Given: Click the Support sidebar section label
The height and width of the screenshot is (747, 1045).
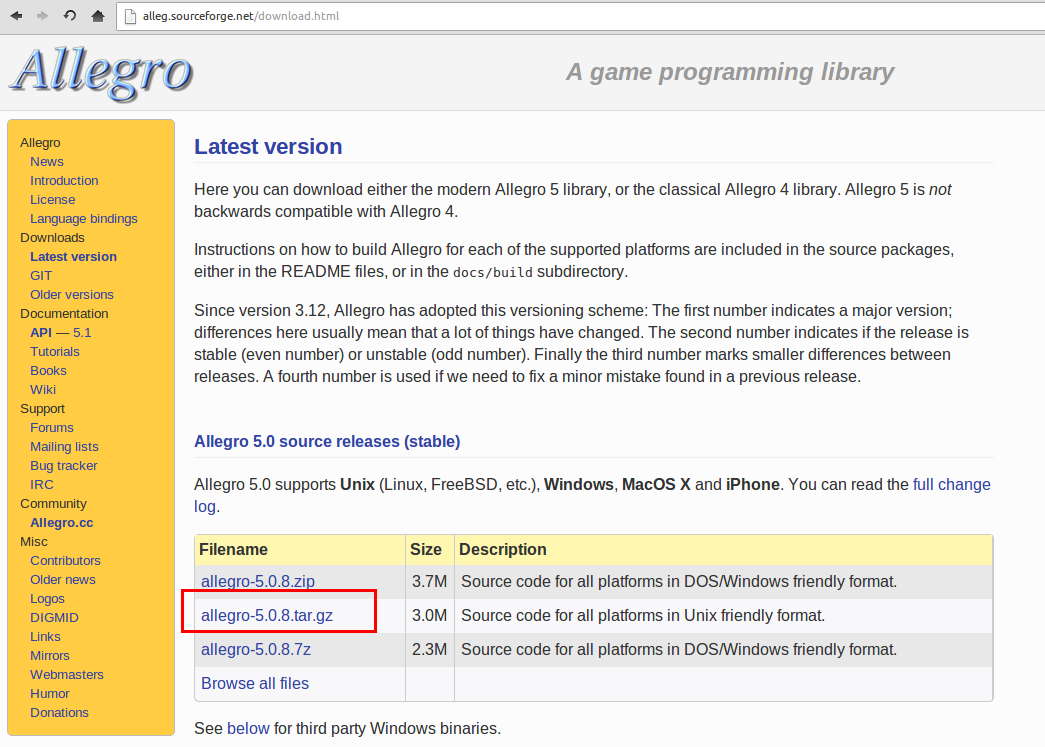Looking at the screenshot, I should click(x=42, y=408).
